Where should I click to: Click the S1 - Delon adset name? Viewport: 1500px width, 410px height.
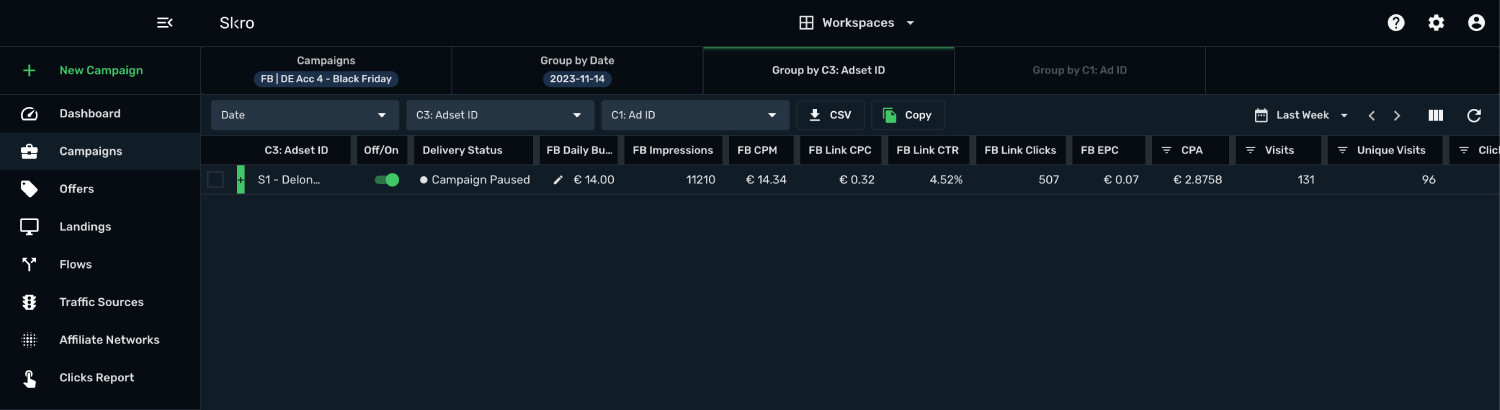[x=290, y=180]
